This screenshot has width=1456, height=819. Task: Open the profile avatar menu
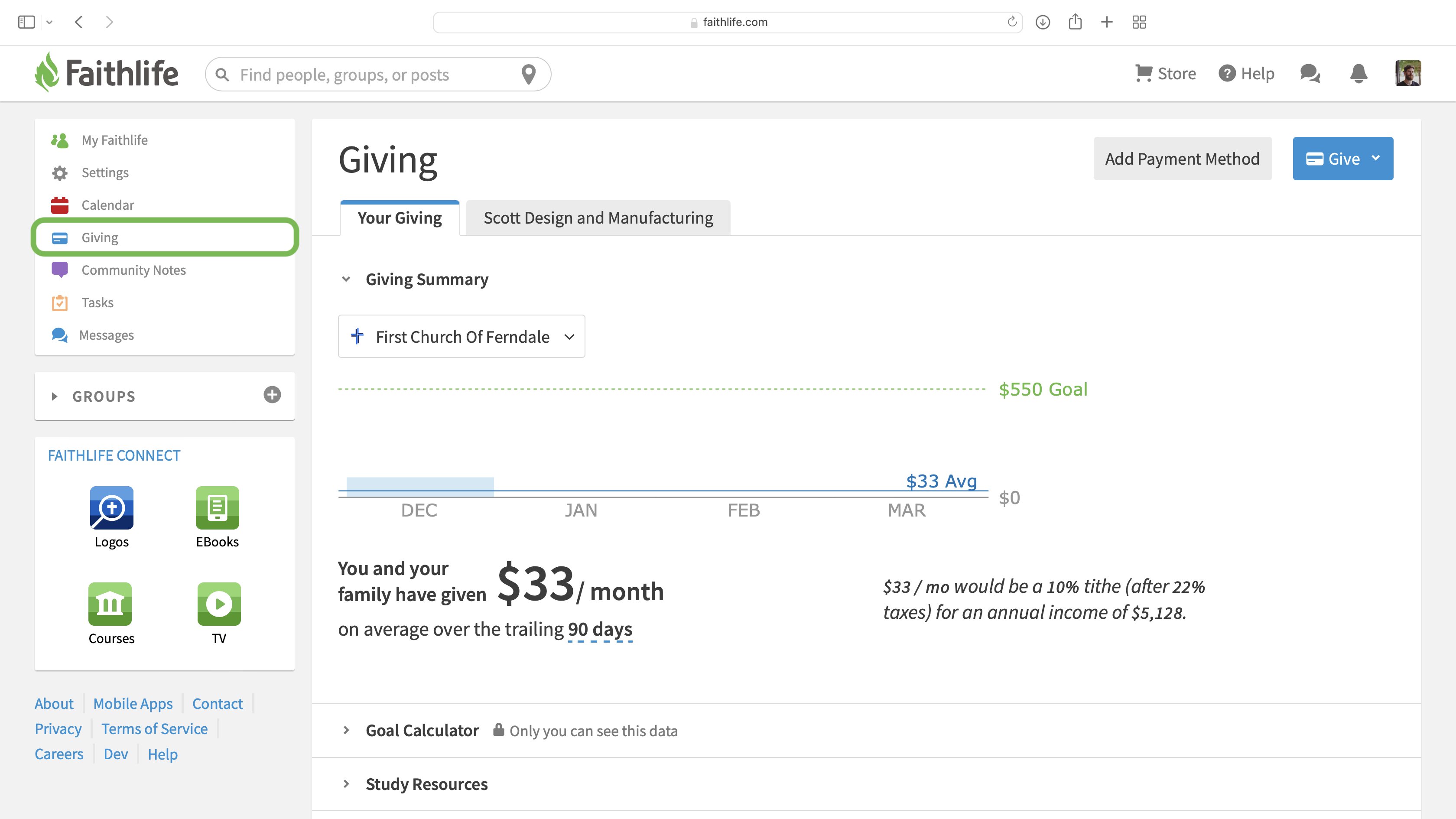(1408, 74)
